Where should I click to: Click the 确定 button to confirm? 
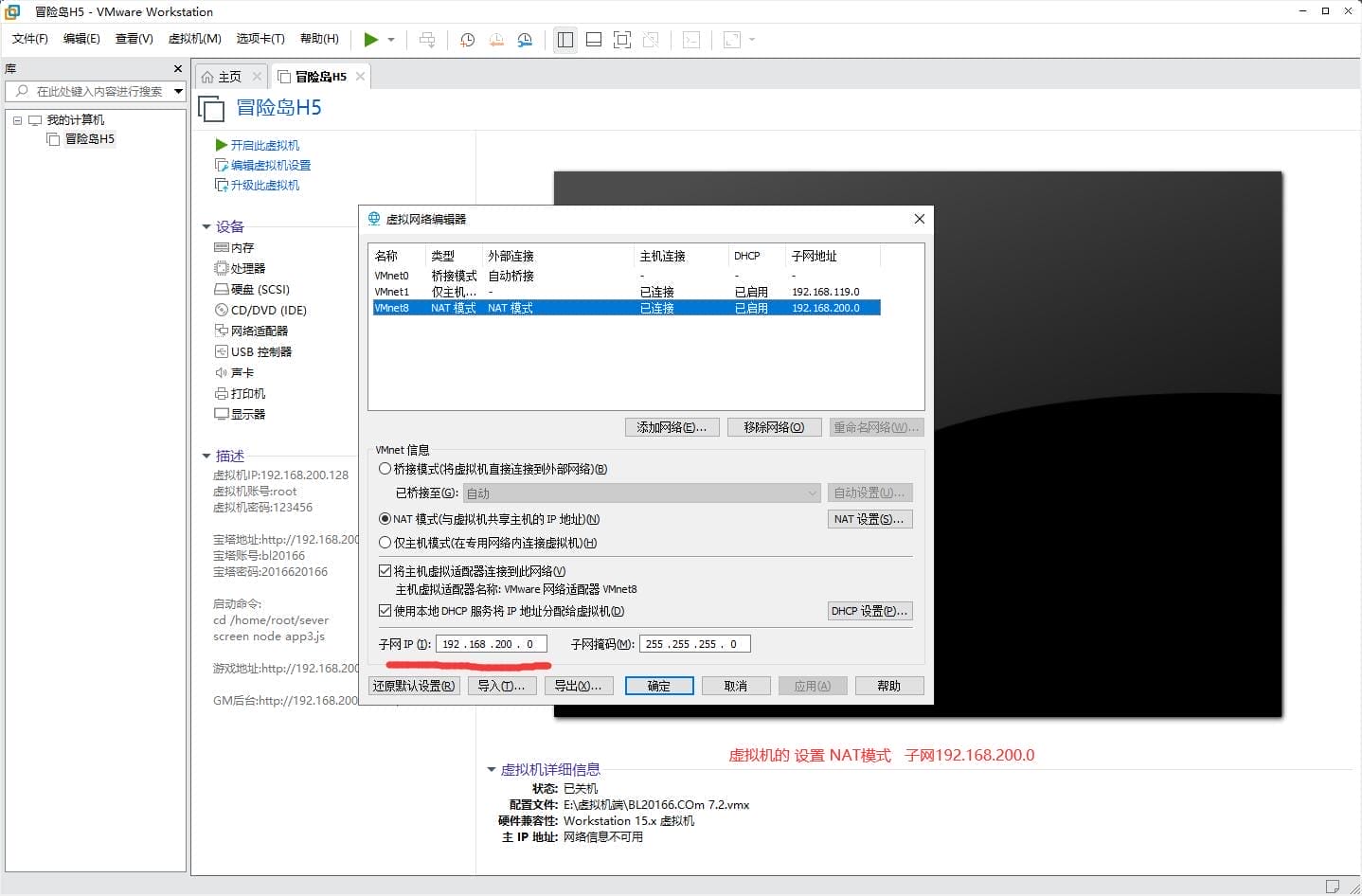(658, 685)
